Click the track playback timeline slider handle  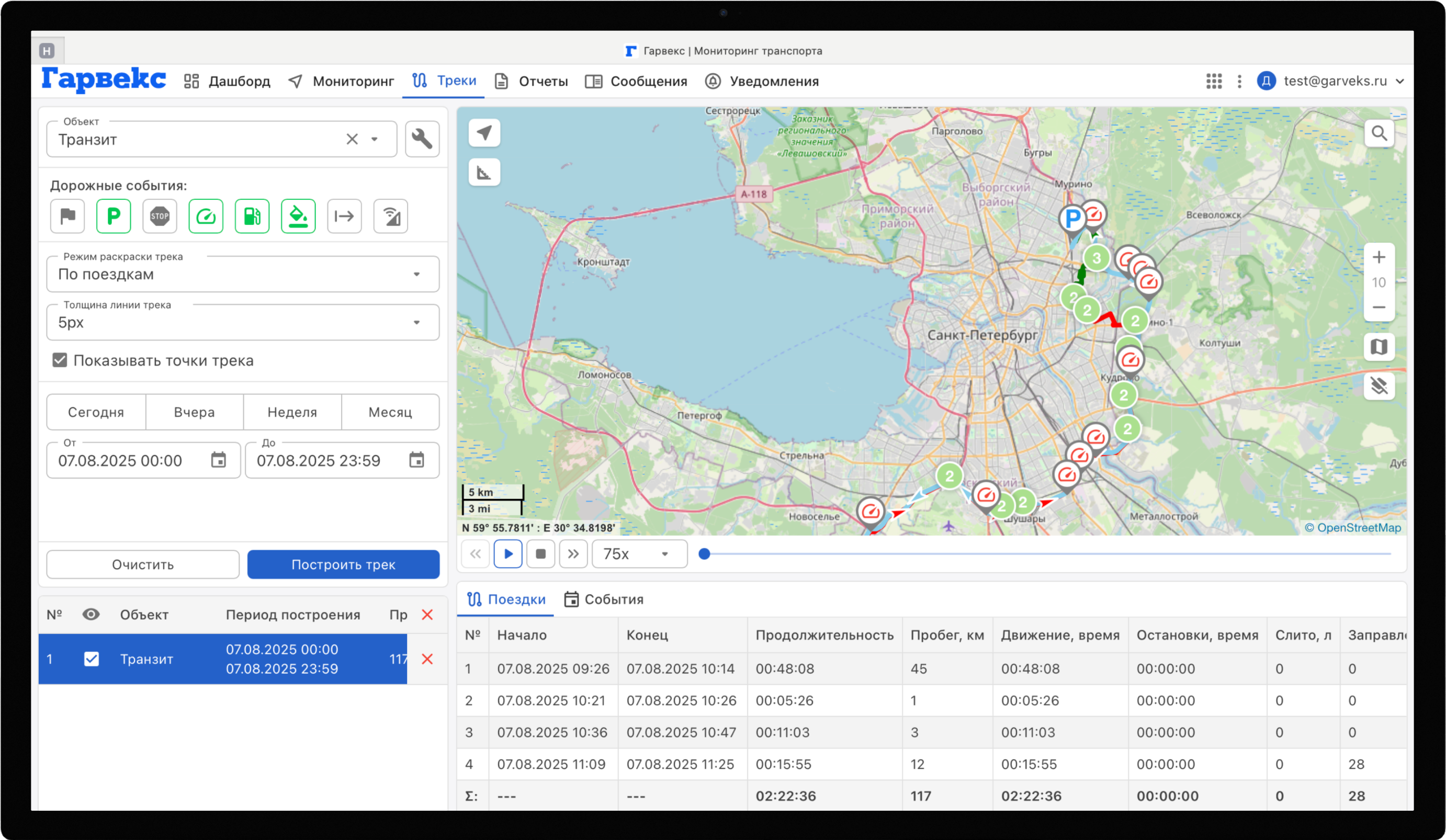tap(704, 554)
